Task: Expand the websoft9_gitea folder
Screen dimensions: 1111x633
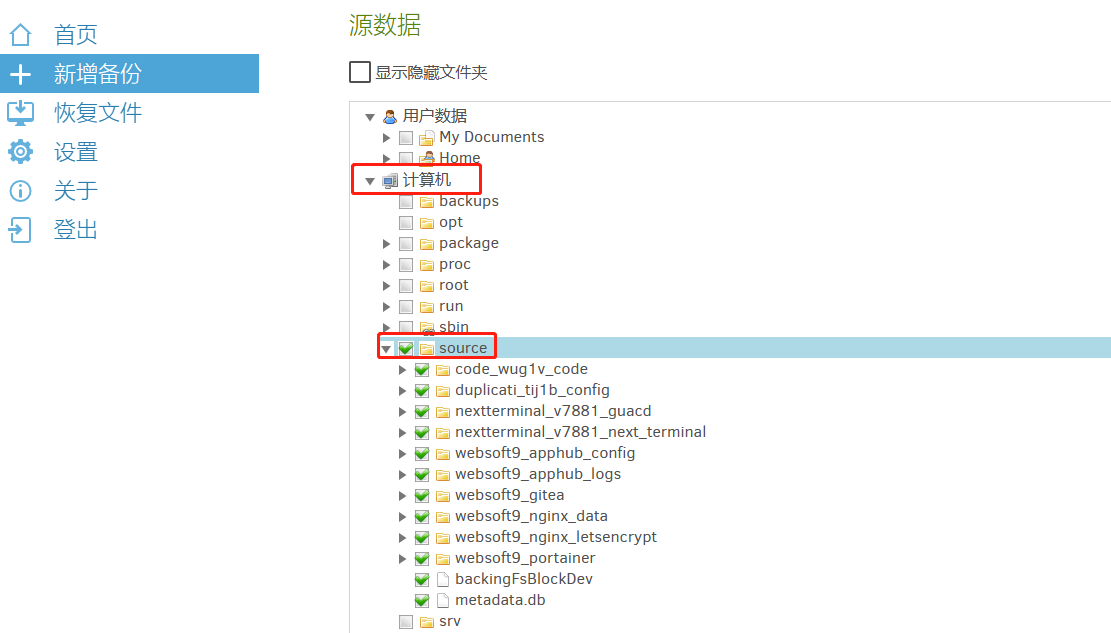Action: [x=403, y=496]
